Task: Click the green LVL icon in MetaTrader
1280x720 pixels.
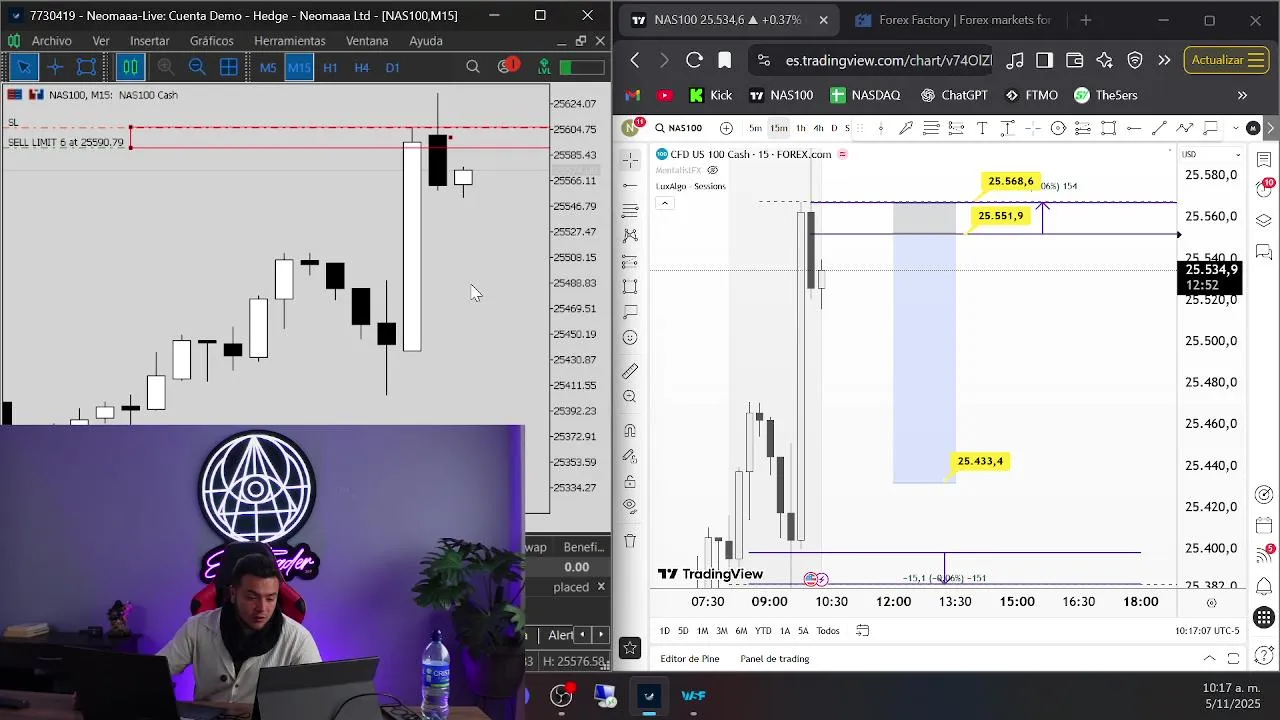Action: pyautogui.click(x=544, y=67)
